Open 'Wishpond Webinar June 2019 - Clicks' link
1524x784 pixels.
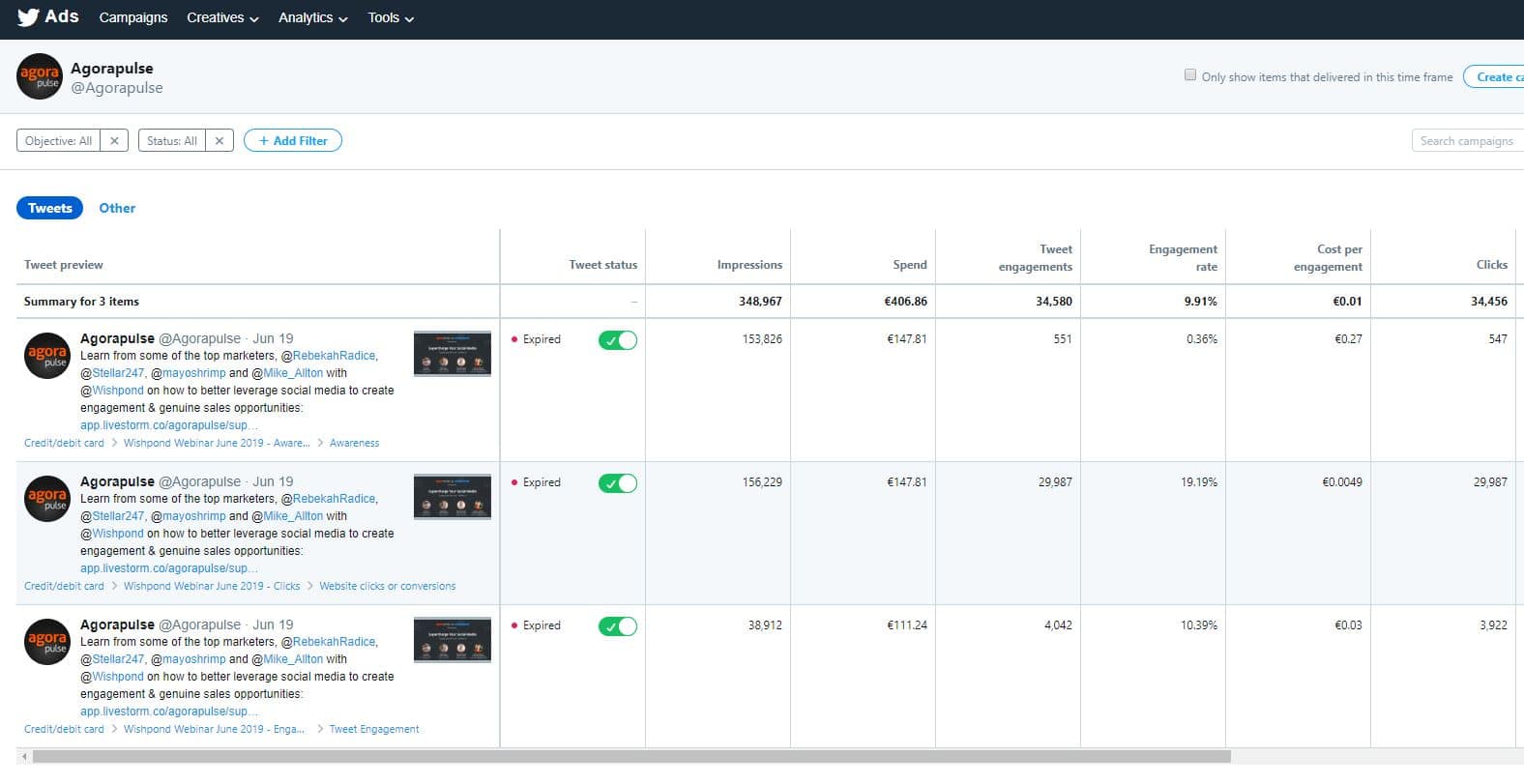tap(212, 586)
